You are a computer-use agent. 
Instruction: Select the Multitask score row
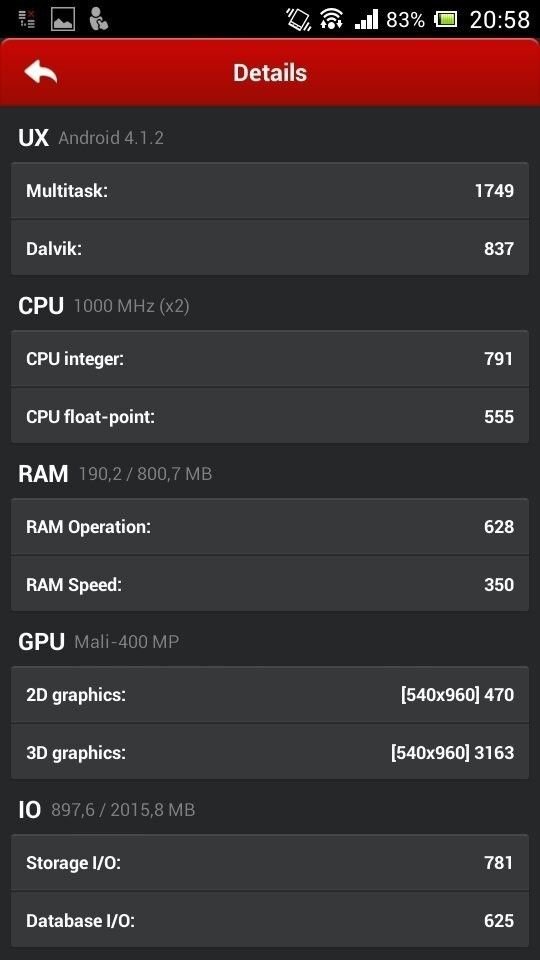point(270,190)
